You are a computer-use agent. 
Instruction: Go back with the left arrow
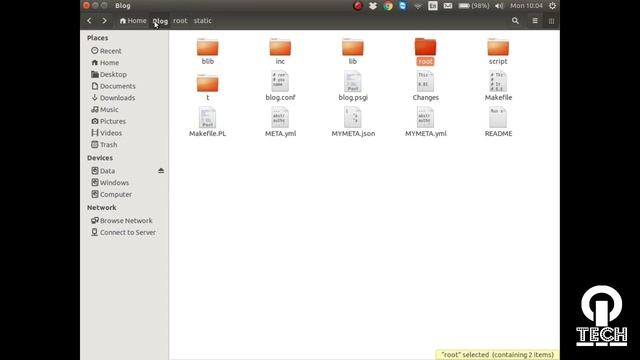pyautogui.click(x=89, y=20)
